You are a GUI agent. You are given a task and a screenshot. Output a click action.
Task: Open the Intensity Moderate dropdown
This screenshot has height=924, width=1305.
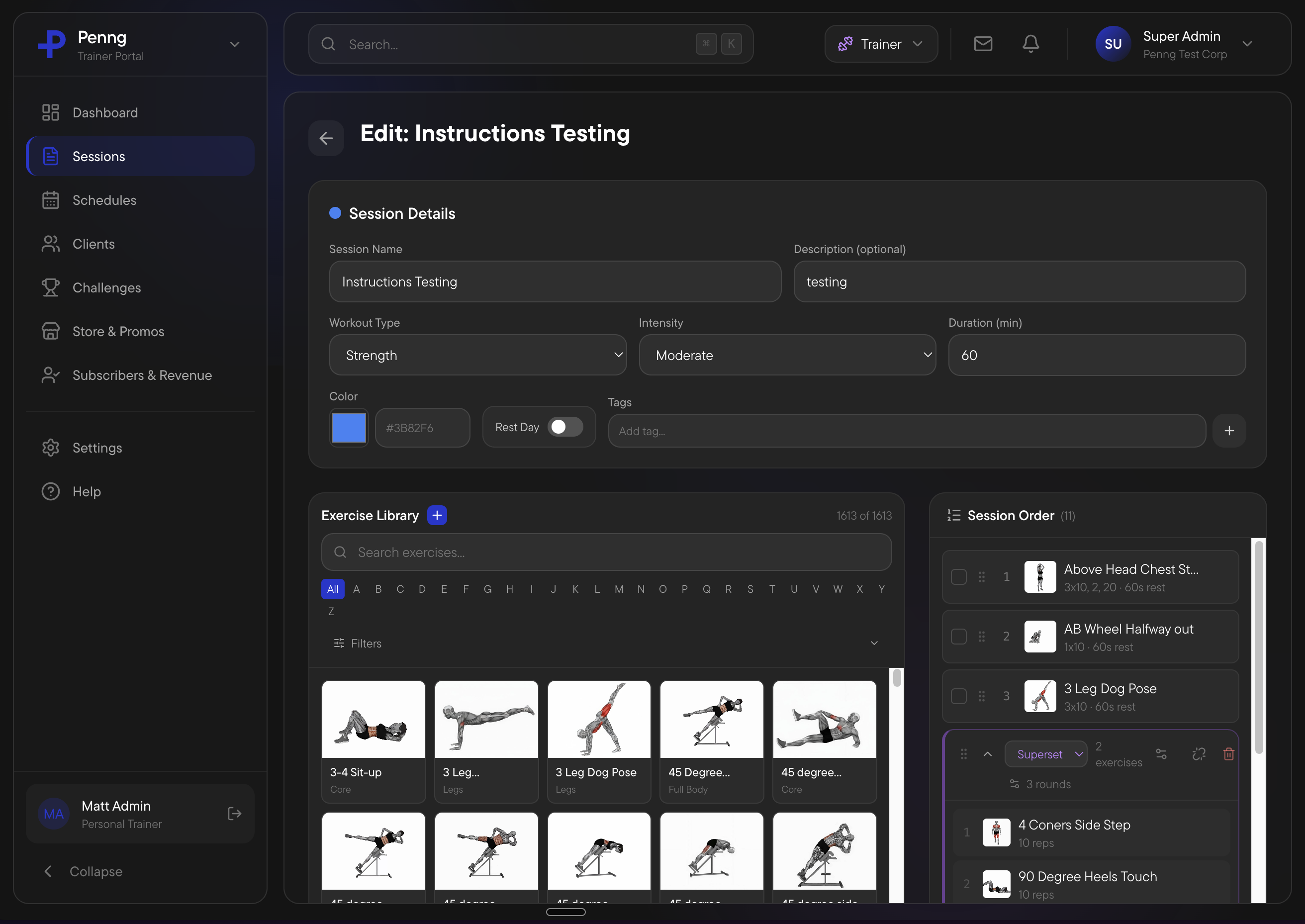pyautogui.click(x=787, y=355)
